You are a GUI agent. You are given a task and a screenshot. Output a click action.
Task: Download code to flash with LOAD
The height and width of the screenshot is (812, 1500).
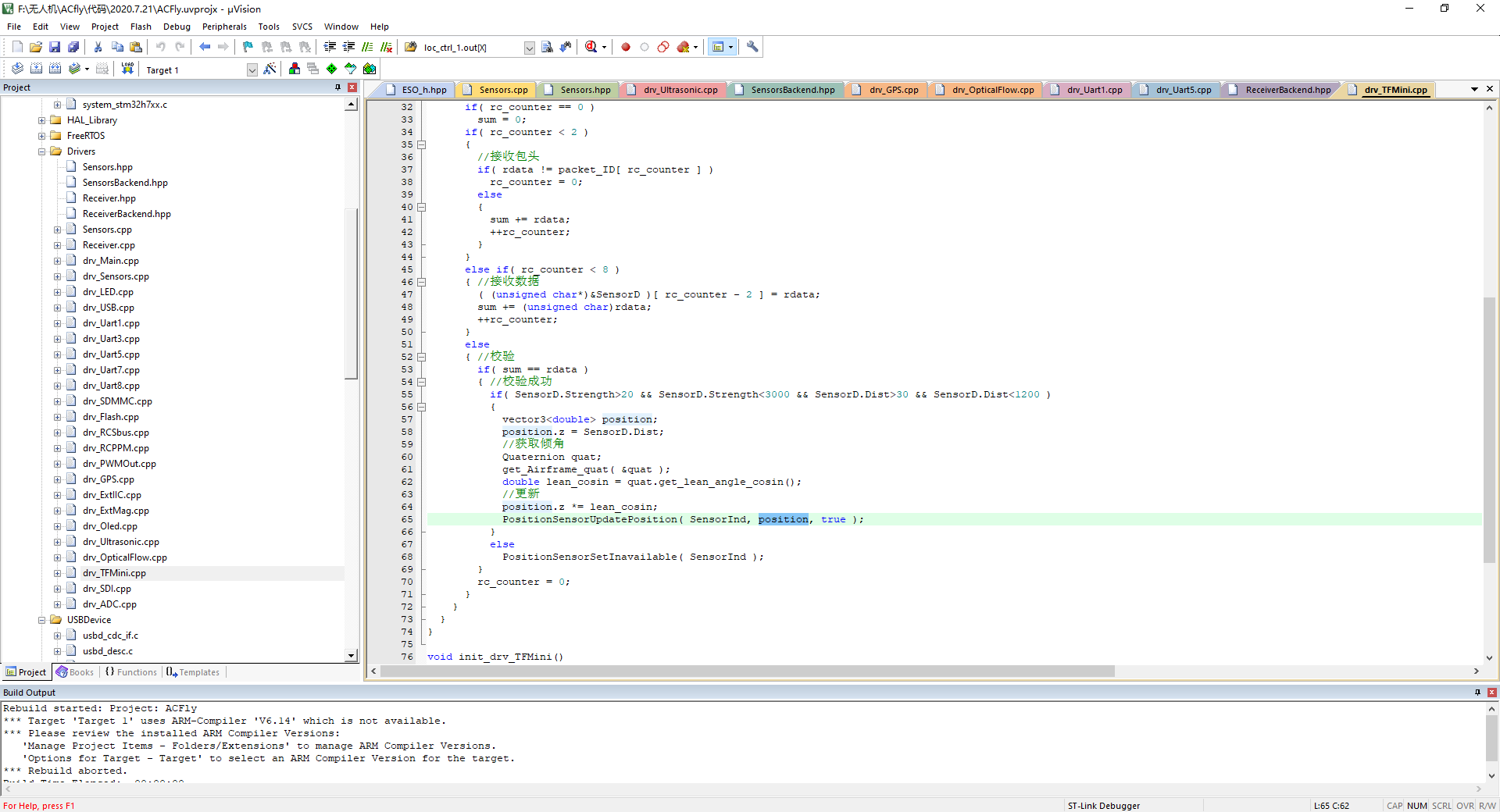[x=127, y=69]
